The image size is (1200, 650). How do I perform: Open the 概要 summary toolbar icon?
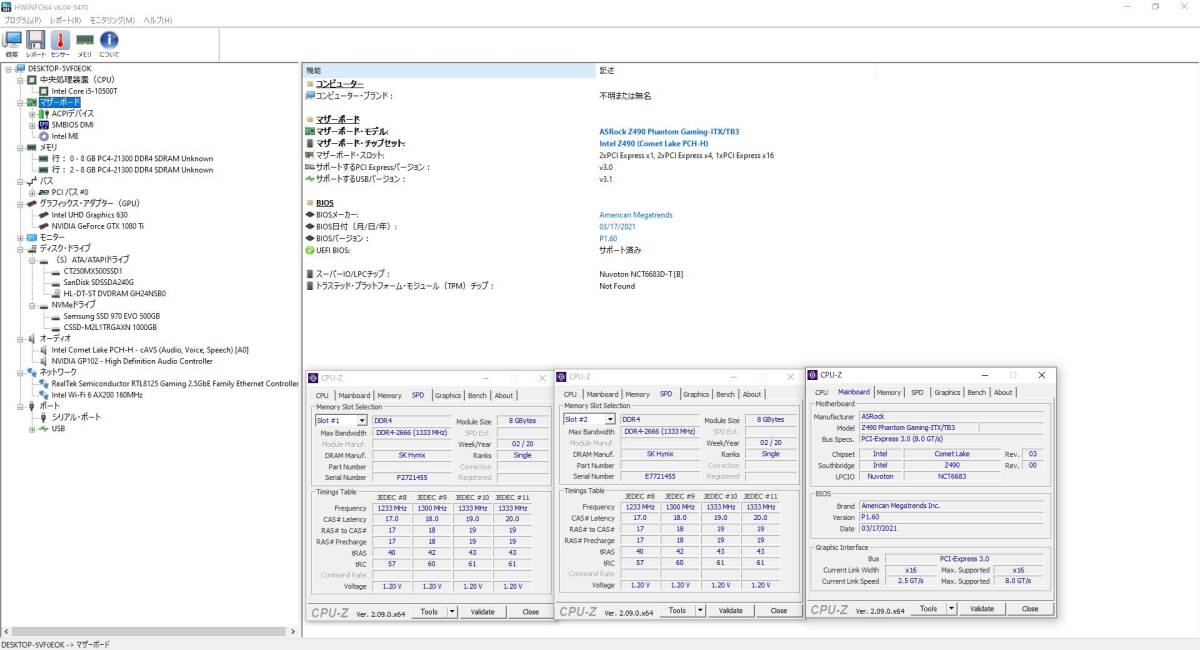point(12,44)
